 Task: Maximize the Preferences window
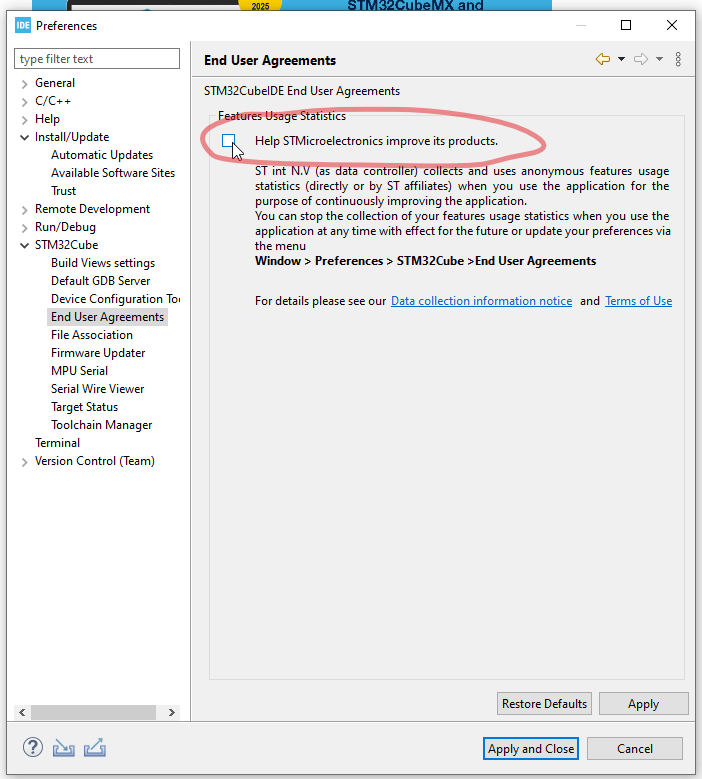pyautogui.click(x=626, y=25)
